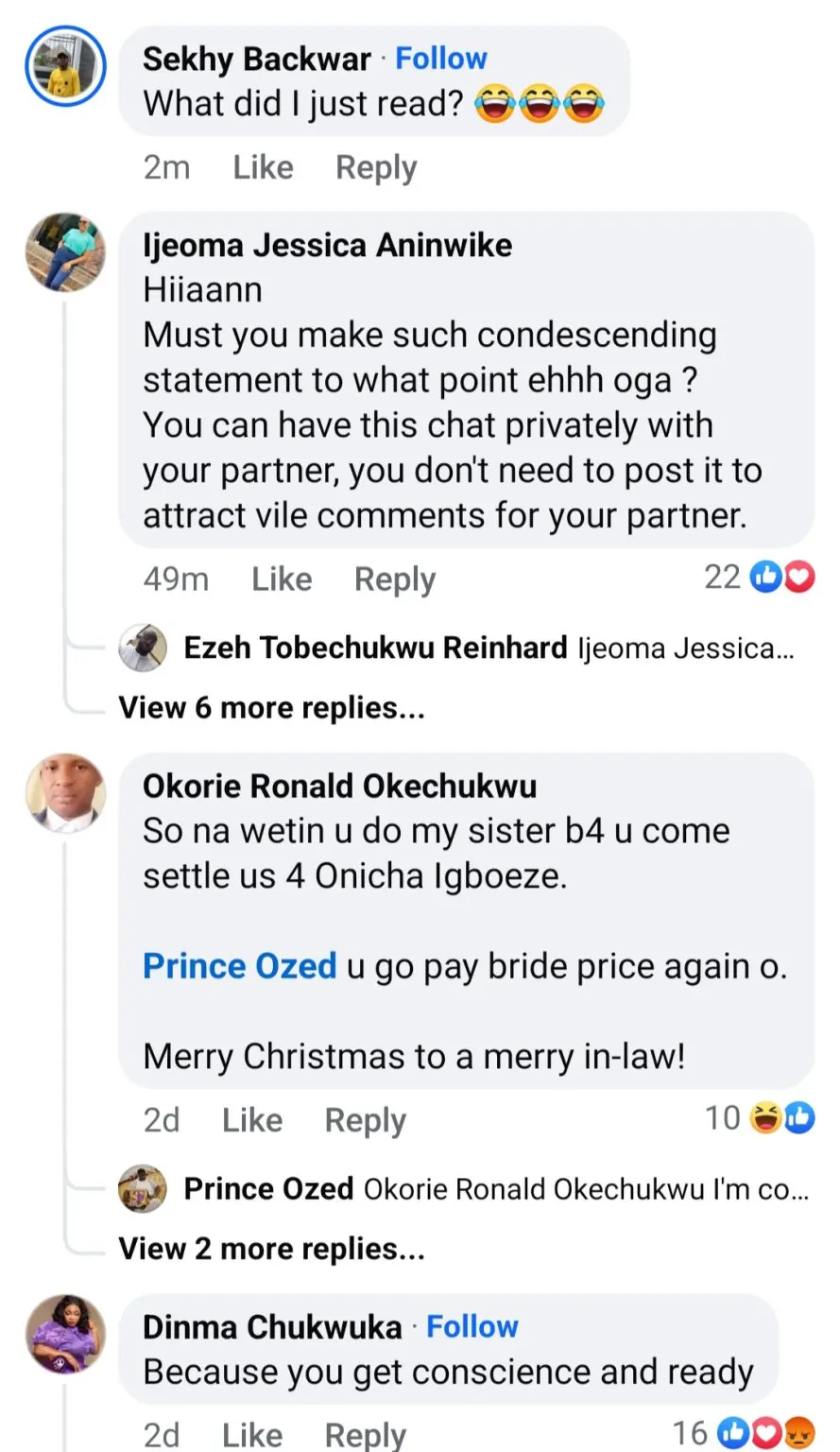View reactions on Okorie Ronald's comment
This screenshot has height=1452, width=840.
click(760, 1118)
